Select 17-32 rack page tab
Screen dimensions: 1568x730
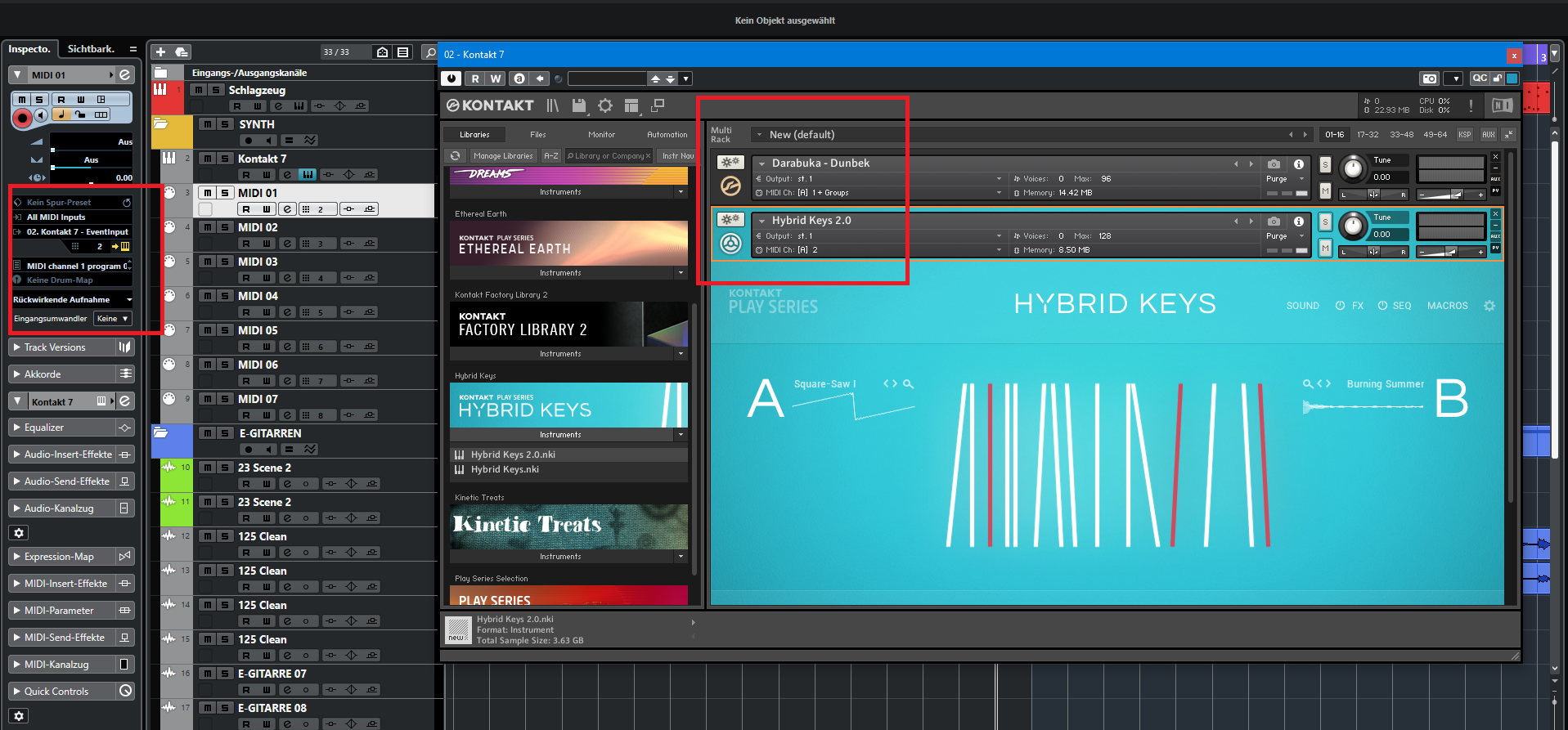pyautogui.click(x=1368, y=134)
